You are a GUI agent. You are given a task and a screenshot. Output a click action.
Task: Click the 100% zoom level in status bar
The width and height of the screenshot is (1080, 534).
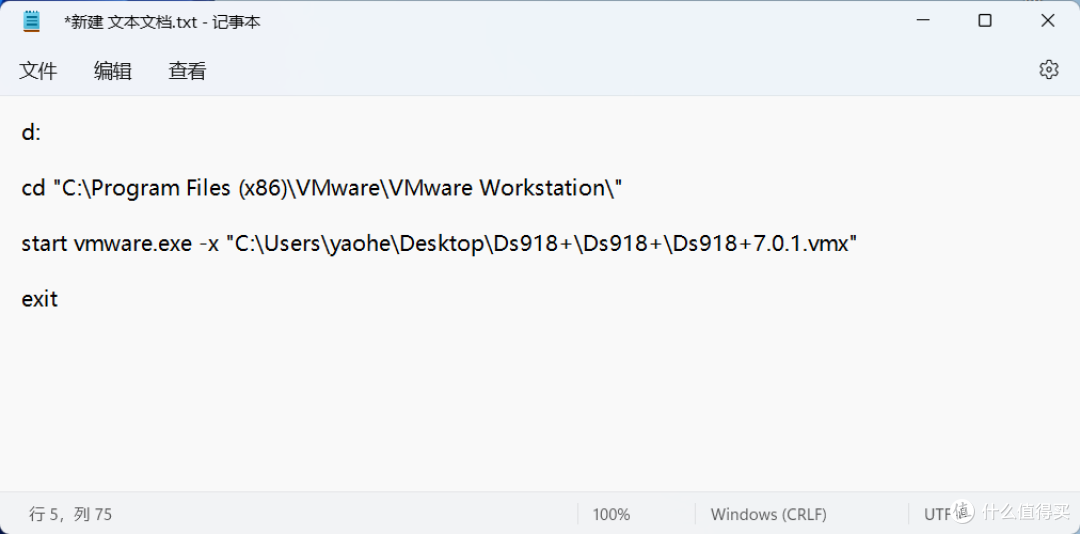click(x=611, y=514)
